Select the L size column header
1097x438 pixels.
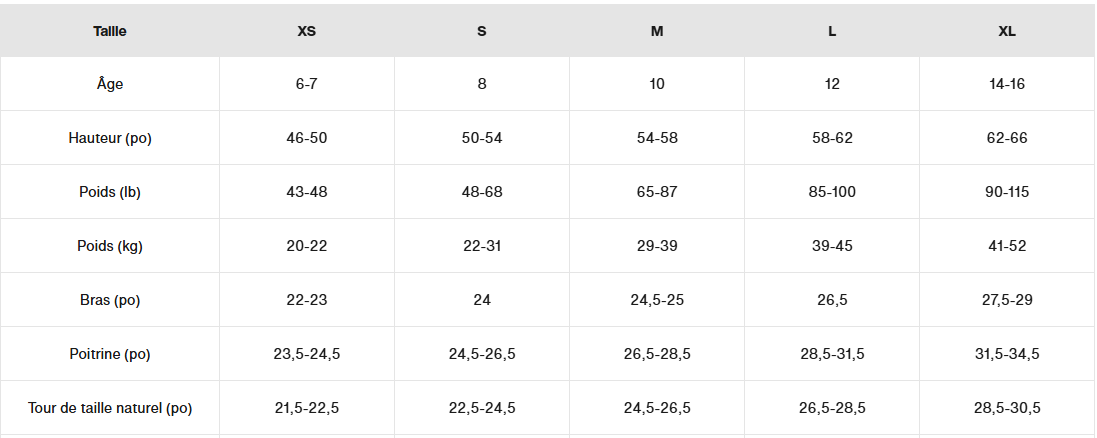[832, 31]
